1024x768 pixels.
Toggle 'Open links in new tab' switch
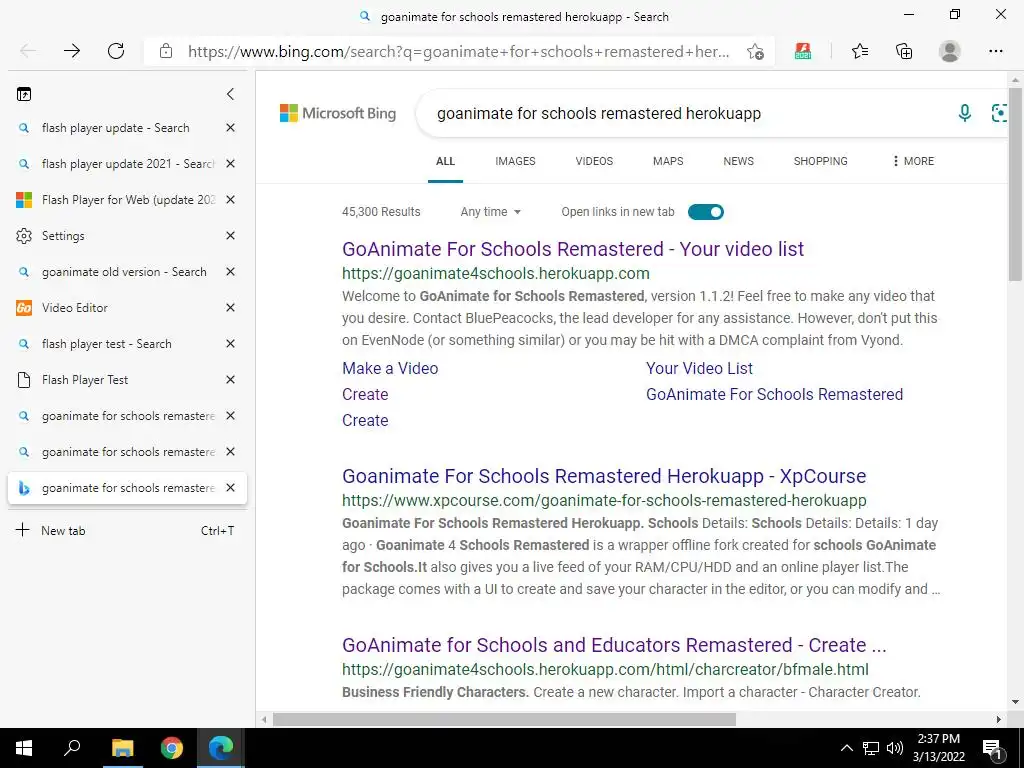point(705,212)
